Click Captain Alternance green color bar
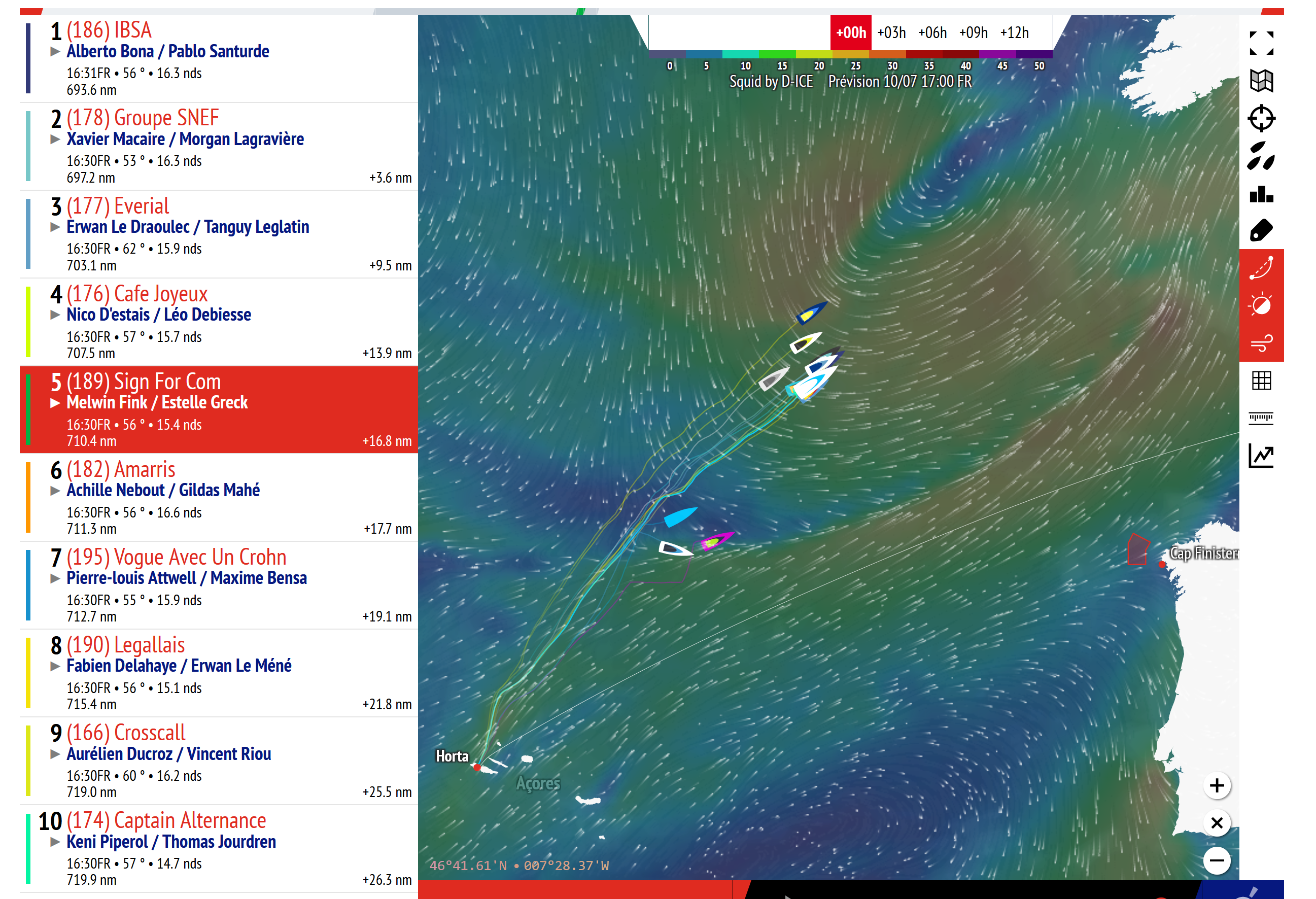1316x899 pixels. (28, 849)
